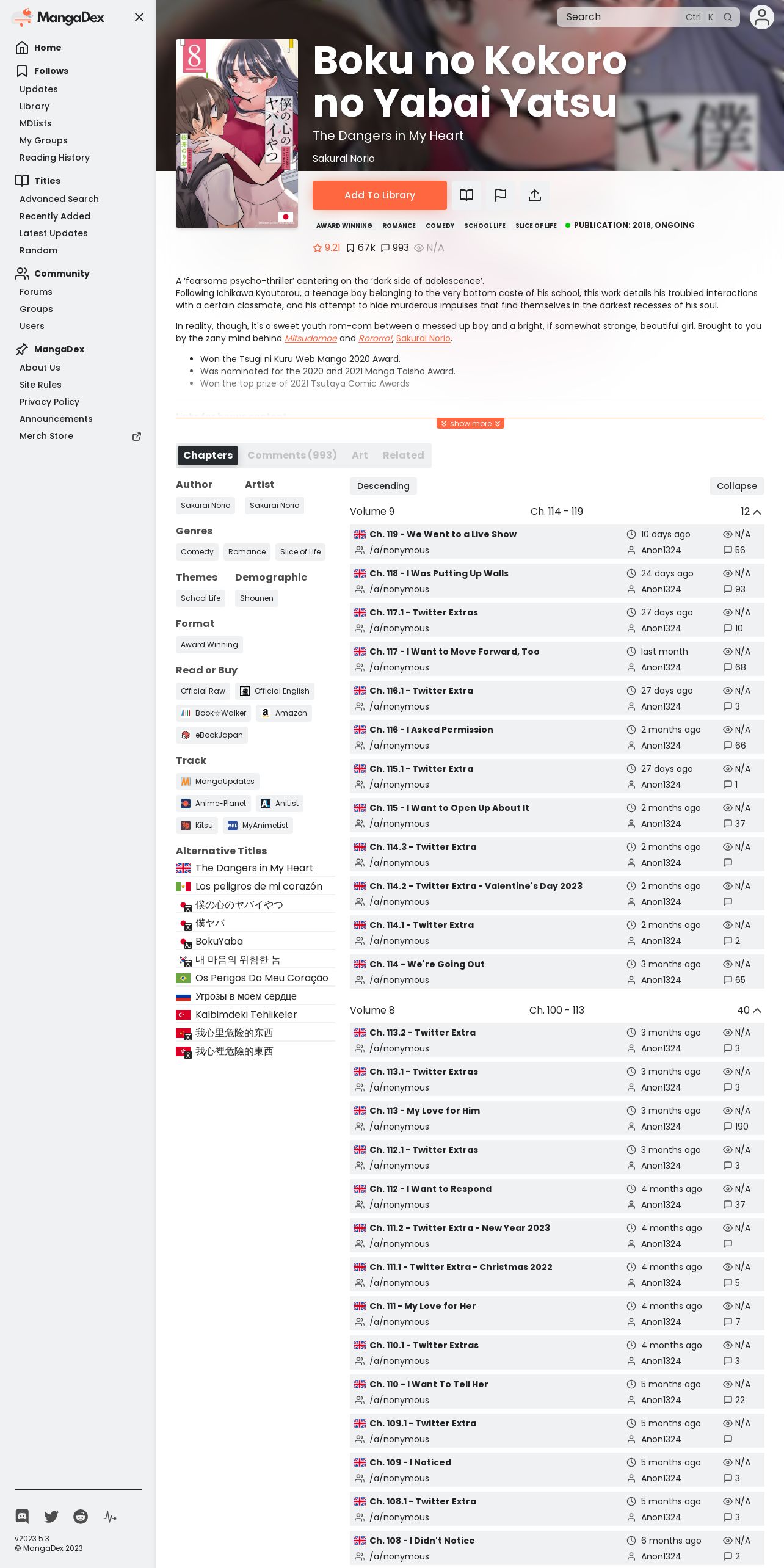Open the status pulse icon in footer
This screenshot has width=784, height=1568.
coord(110,1516)
